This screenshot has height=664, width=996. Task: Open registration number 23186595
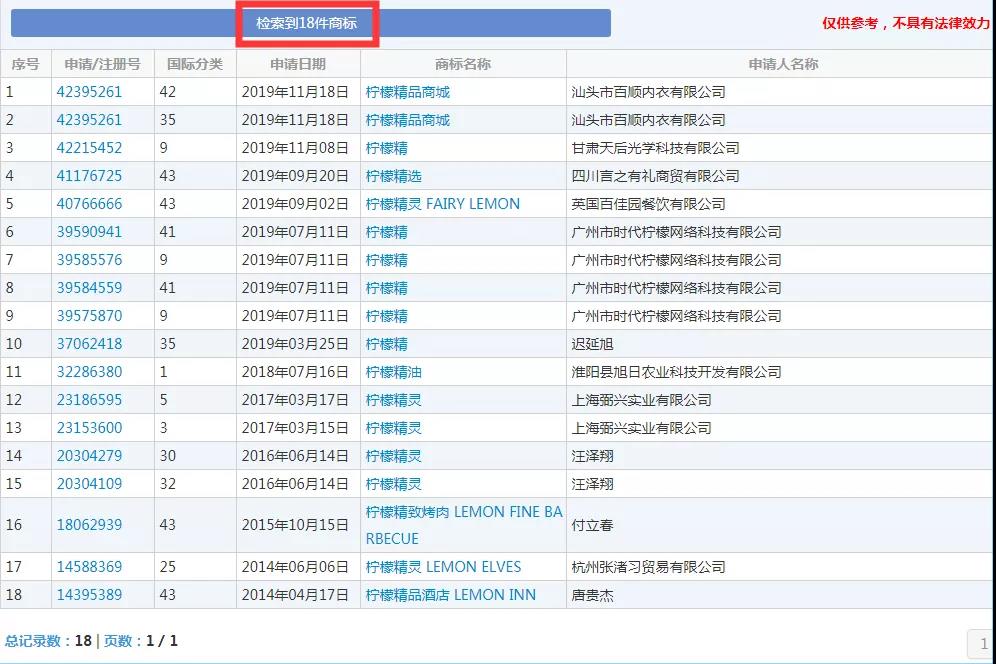point(89,400)
